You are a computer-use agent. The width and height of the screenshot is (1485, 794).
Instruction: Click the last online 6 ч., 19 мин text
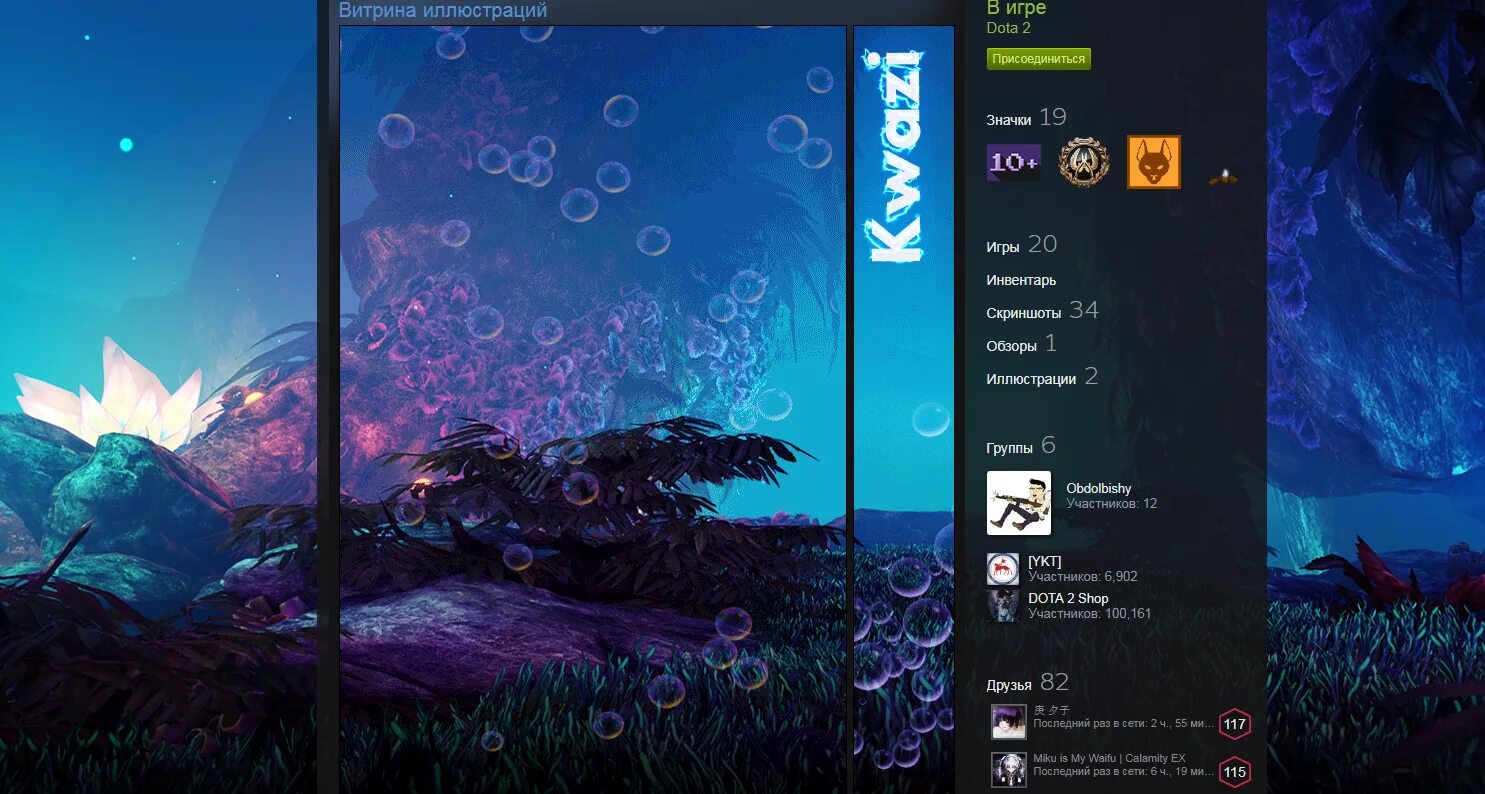(1124, 771)
